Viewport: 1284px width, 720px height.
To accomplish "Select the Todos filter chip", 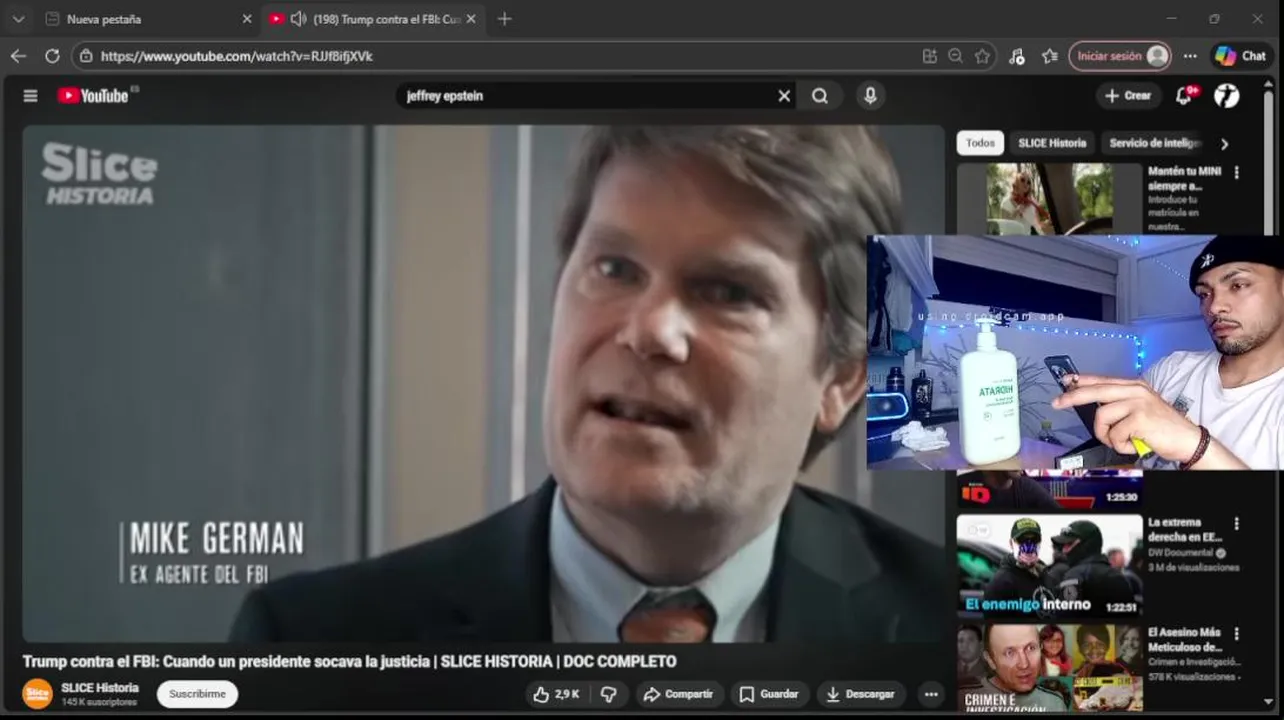I will coord(980,143).
